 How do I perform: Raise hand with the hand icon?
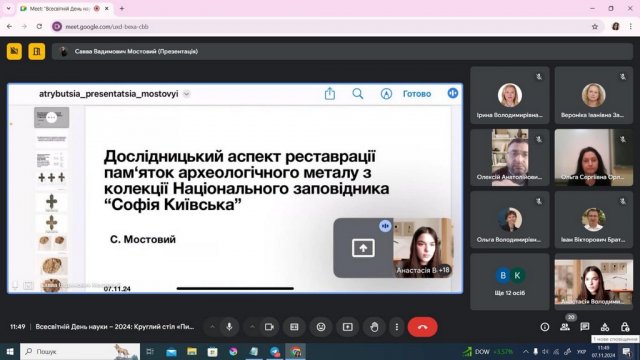[x=374, y=327]
